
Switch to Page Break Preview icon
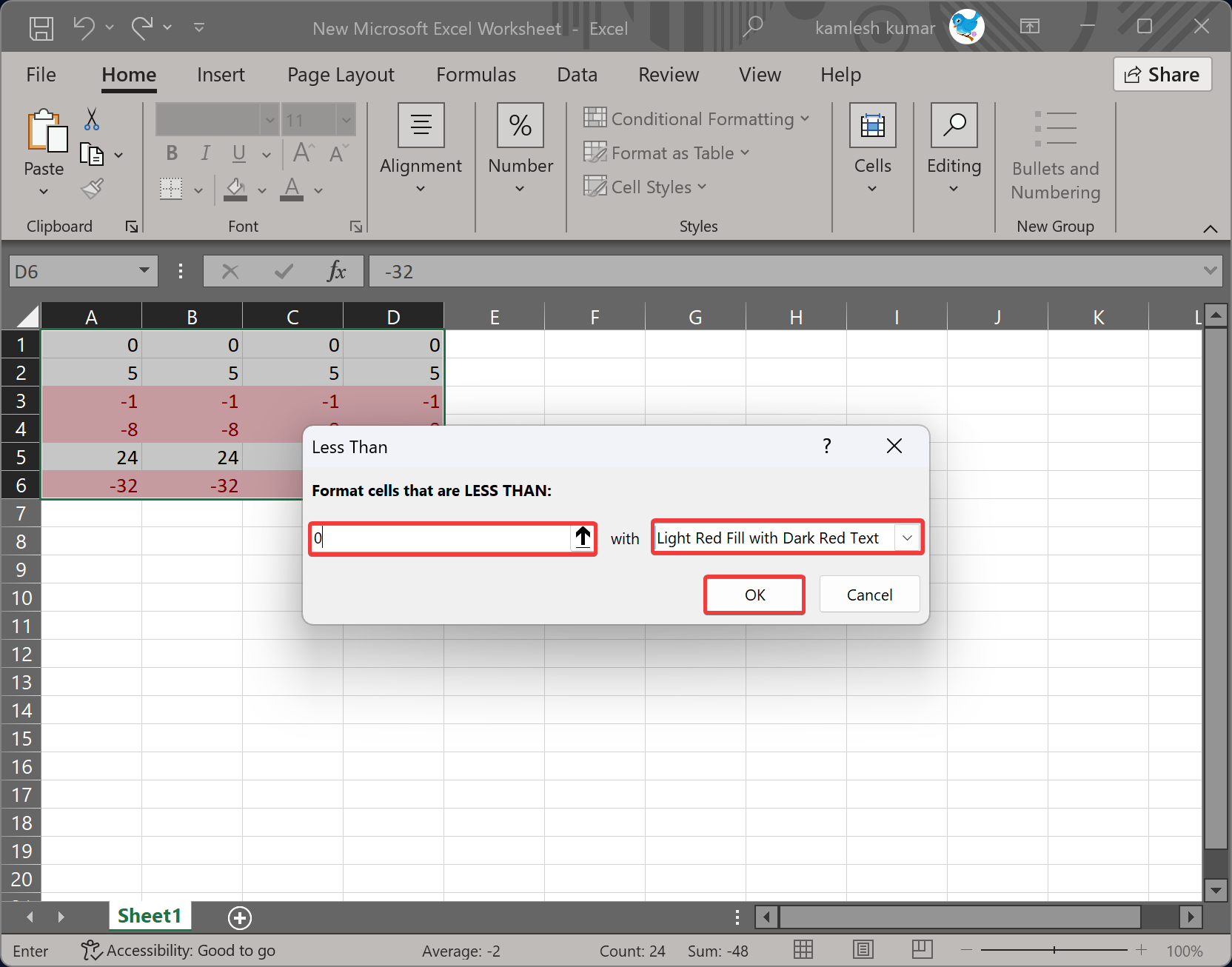922,950
